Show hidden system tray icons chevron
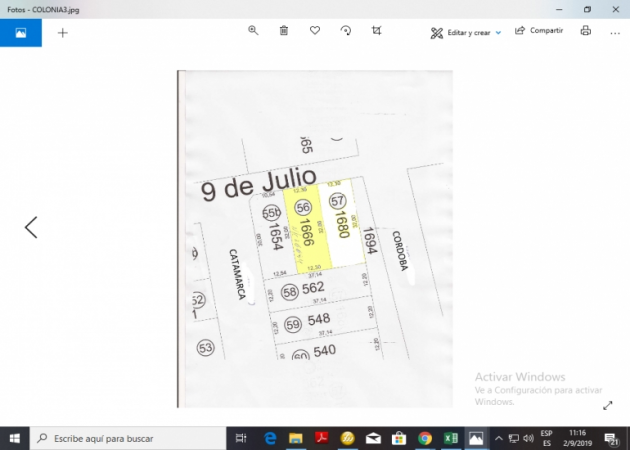This screenshot has height=450, width=630. click(500, 438)
